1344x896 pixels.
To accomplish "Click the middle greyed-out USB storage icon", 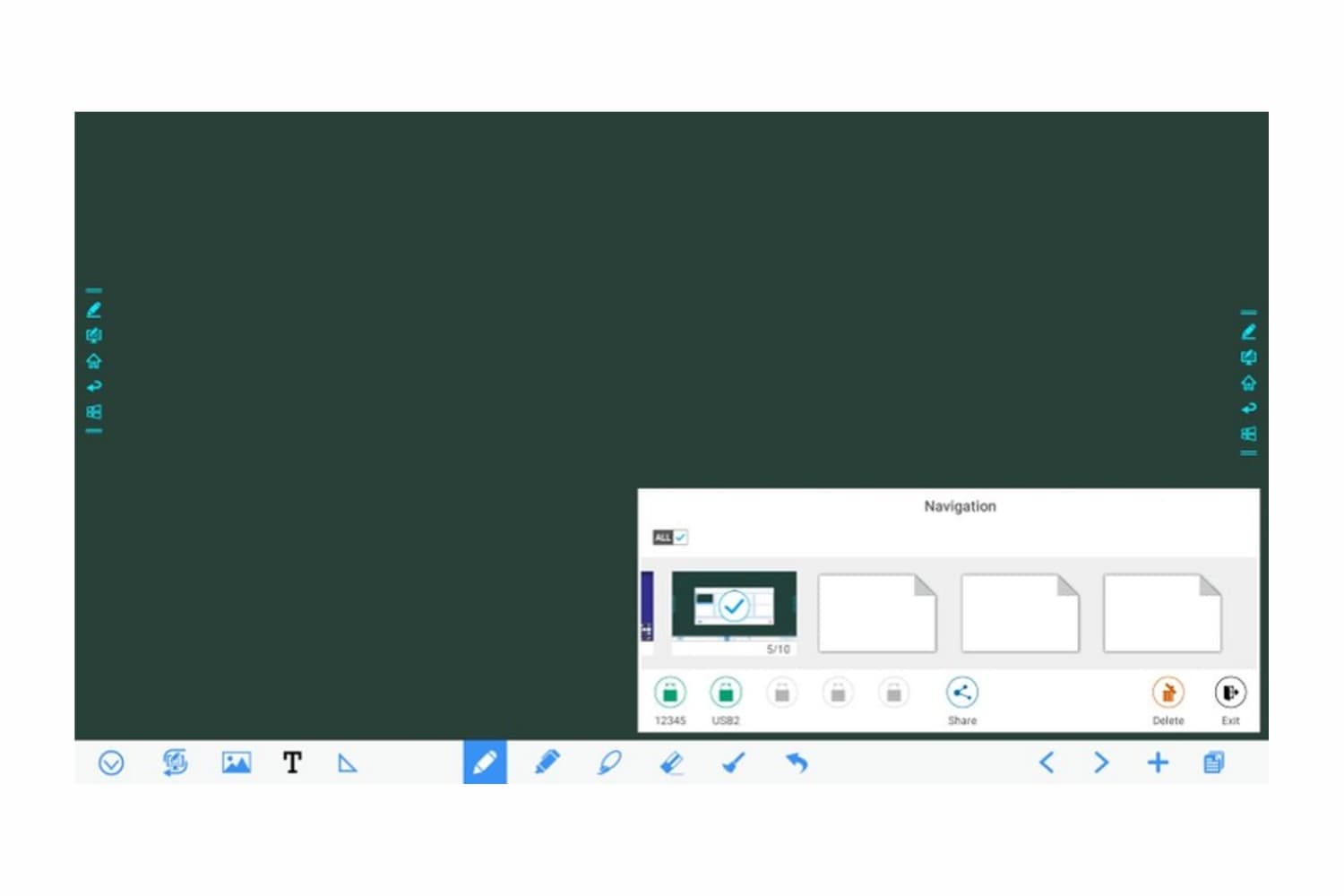I will pos(838,693).
